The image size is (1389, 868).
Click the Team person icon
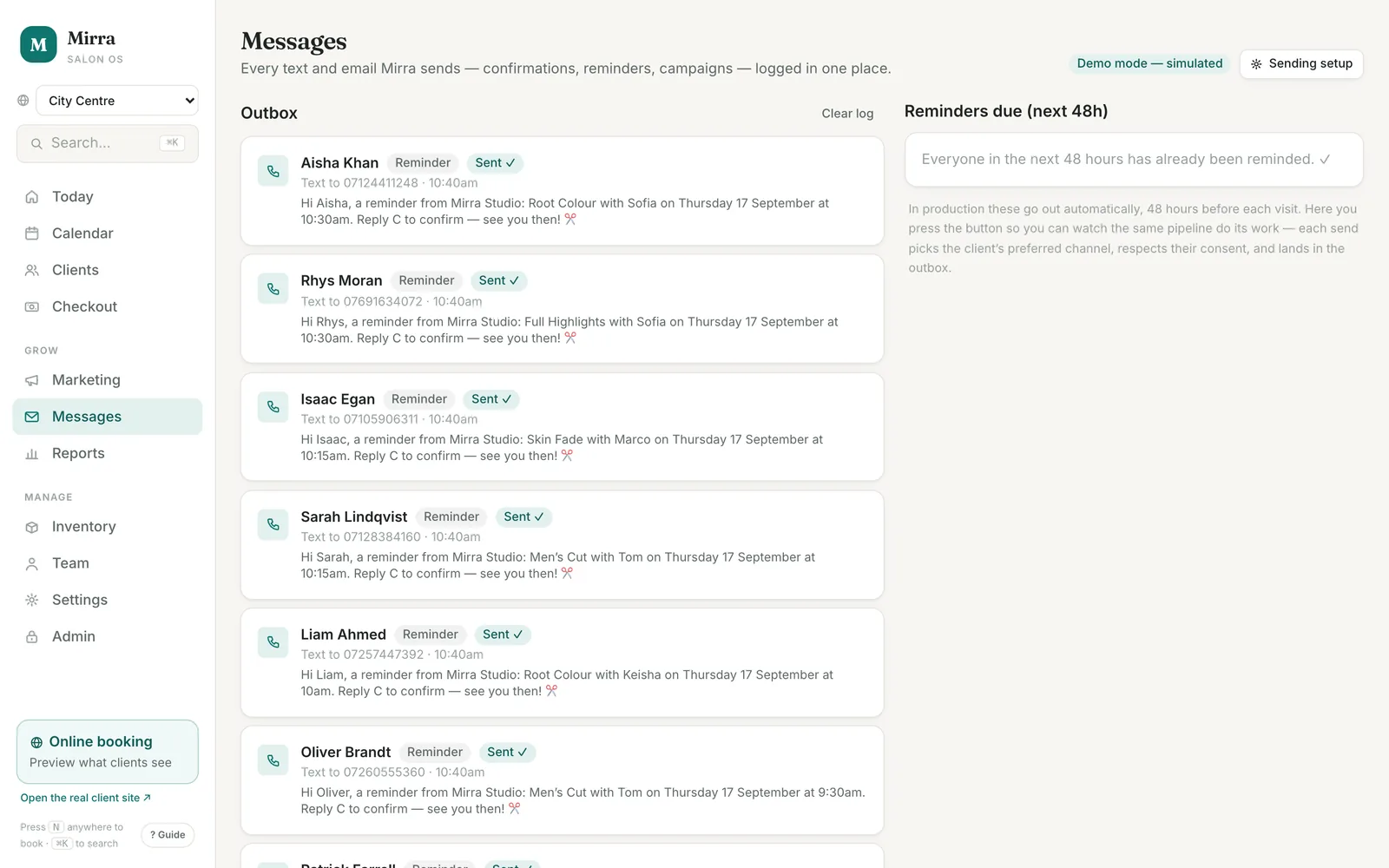pyautogui.click(x=32, y=563)
